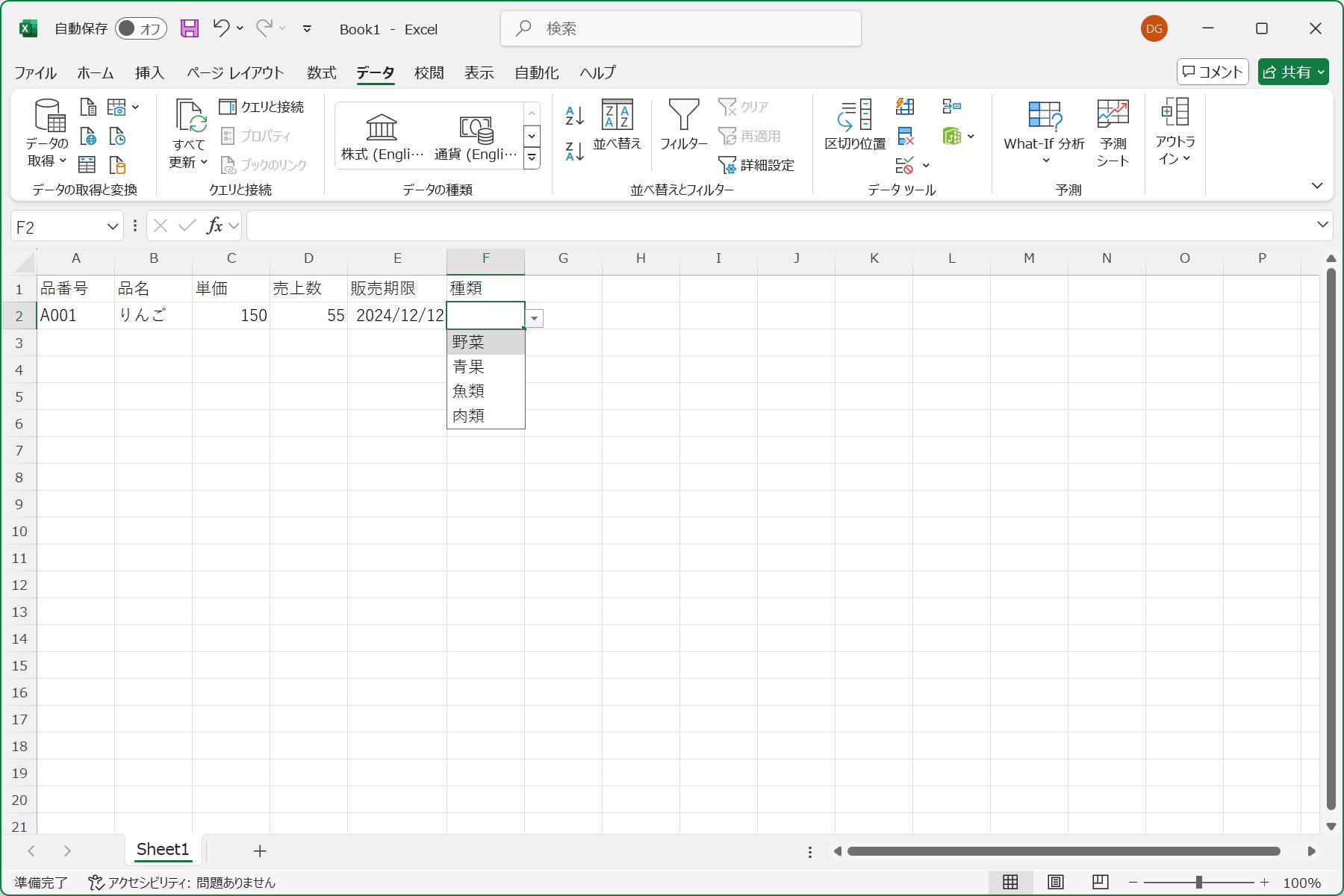Click the Consolidate icon
Screen dimensions: 1344x896
951,107
